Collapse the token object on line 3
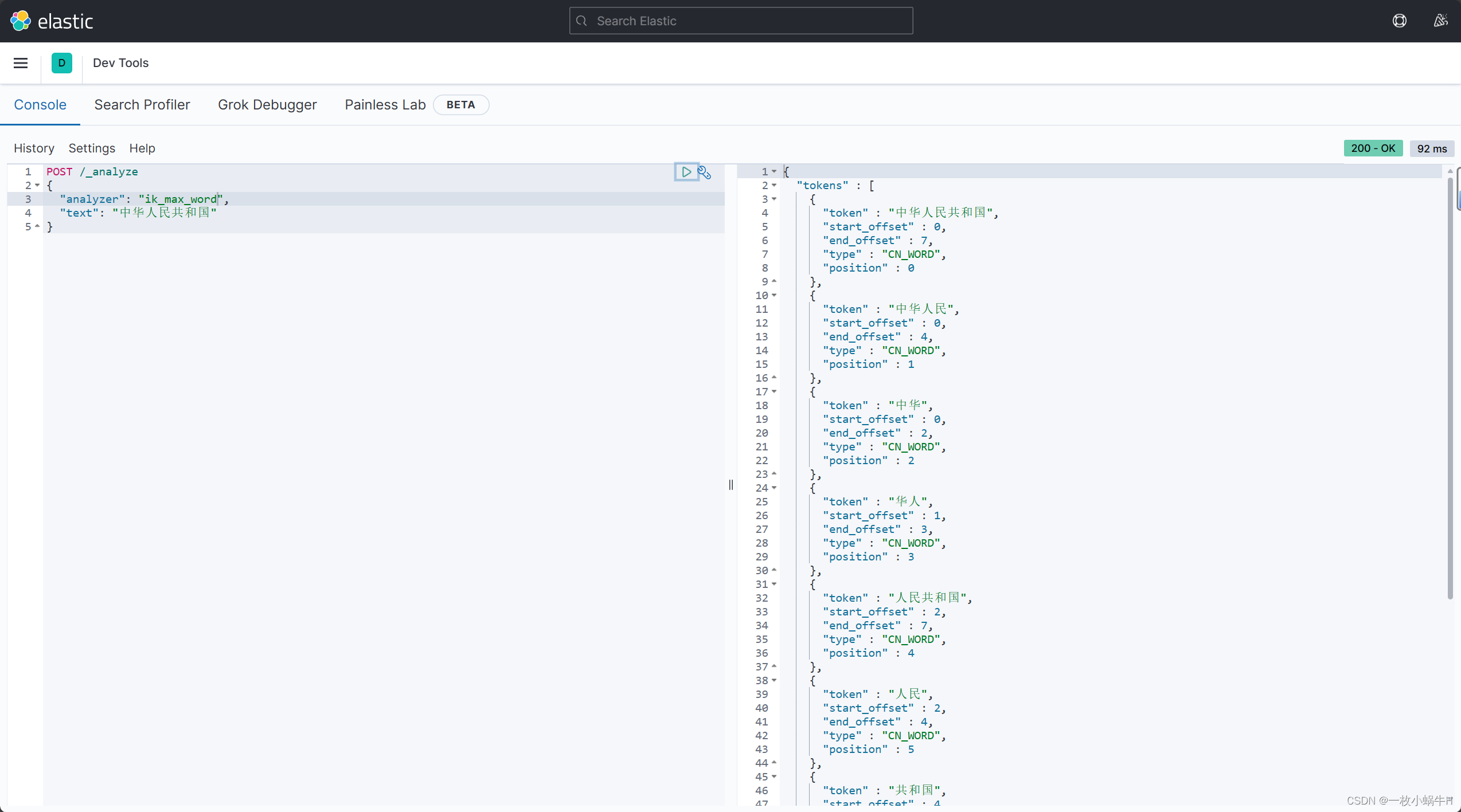The height and width of the screenshot is (812, 1461). pyautogui.click(x=774, y=199)
